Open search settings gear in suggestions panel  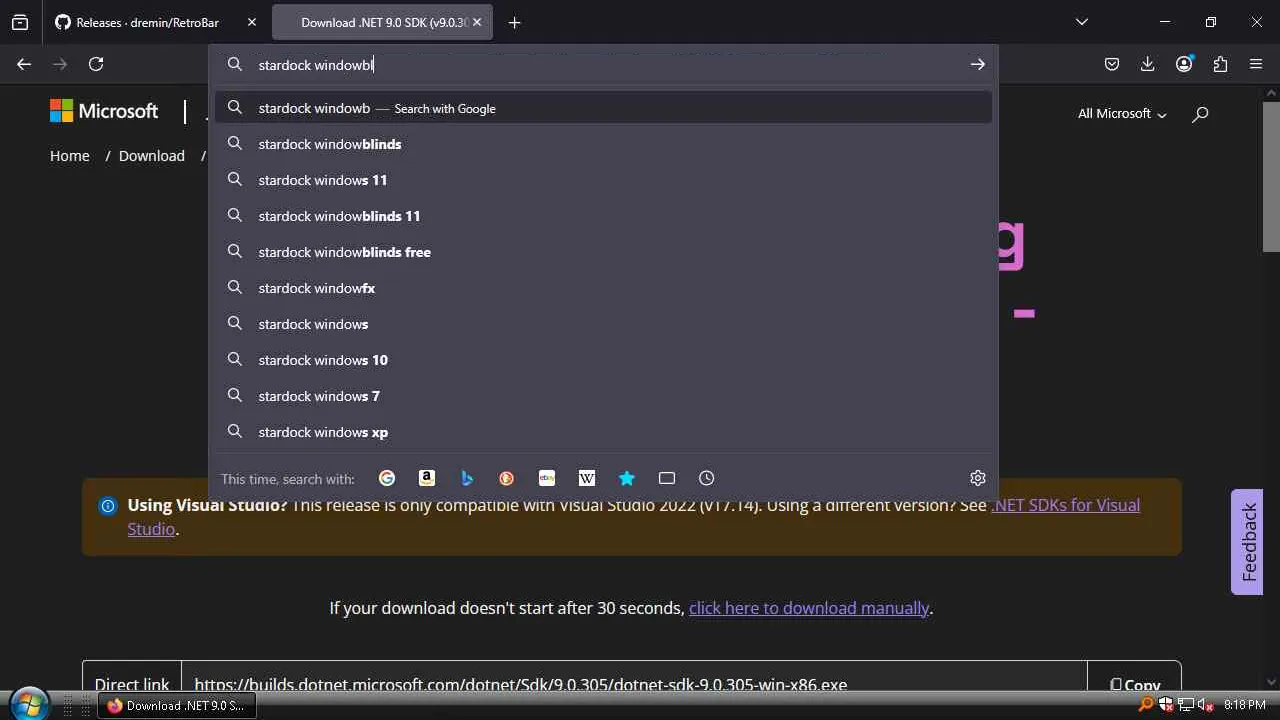[978, 478]
